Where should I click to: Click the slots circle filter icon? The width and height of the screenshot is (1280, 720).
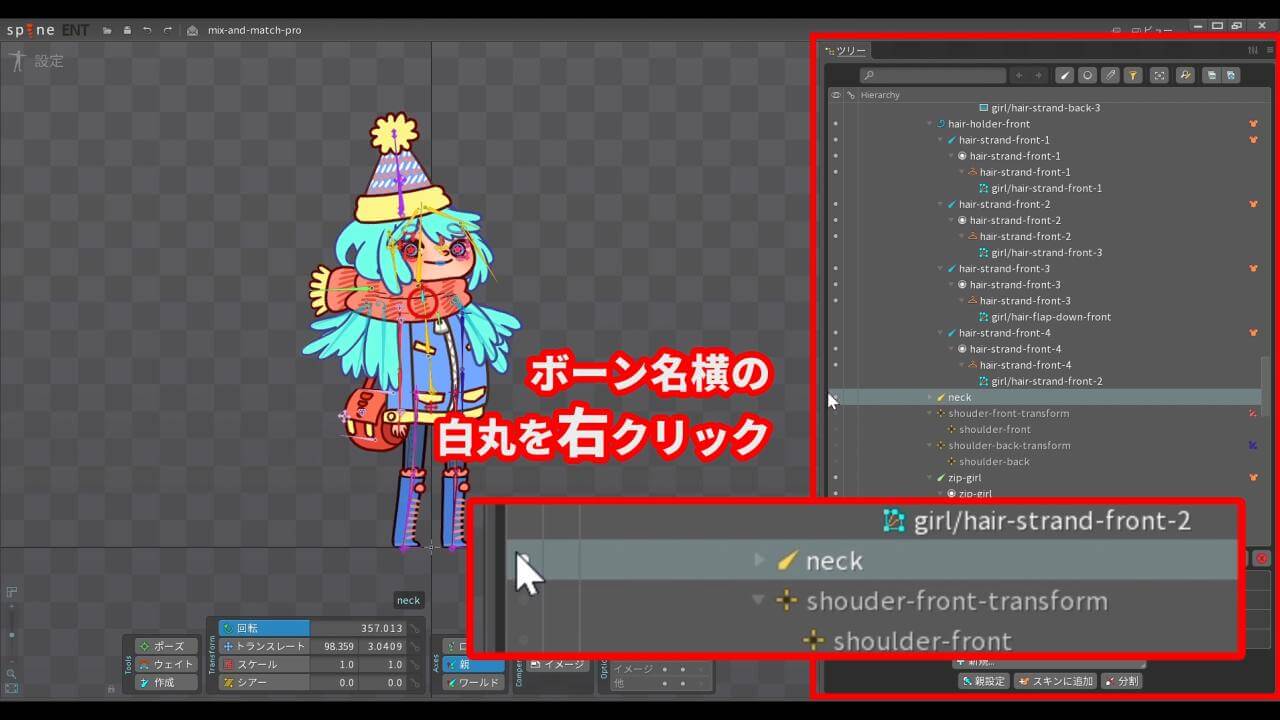tap(1088, 75)
